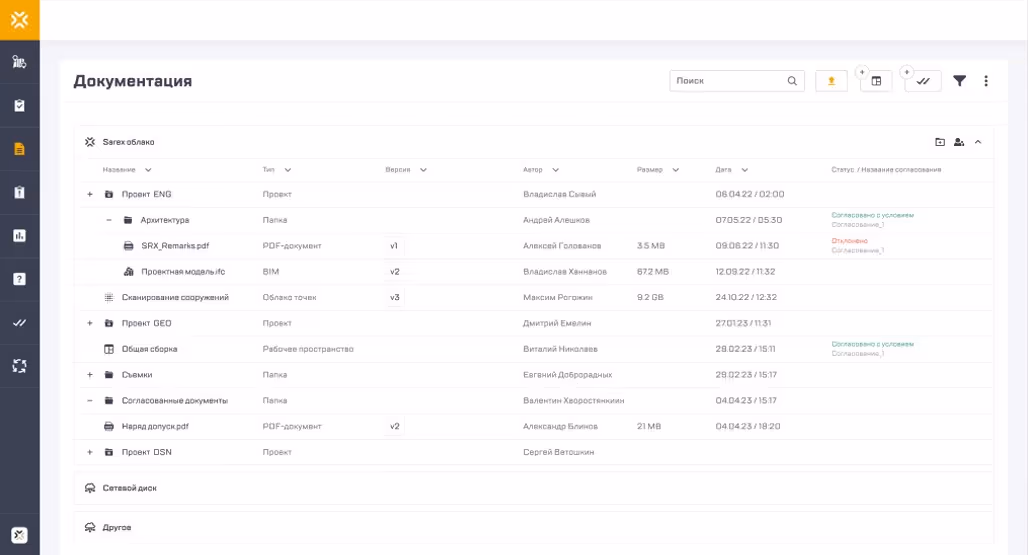Image resolution: width=1028 pixels, height=555 pixels.
Task: Open the analytics chart sidebar icon
Action: pyautogui.click(x=20, y=235)
